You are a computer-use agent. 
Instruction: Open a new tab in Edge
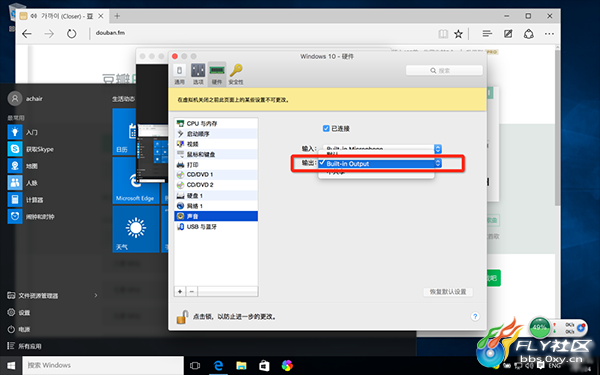click(x=117, y=16)
